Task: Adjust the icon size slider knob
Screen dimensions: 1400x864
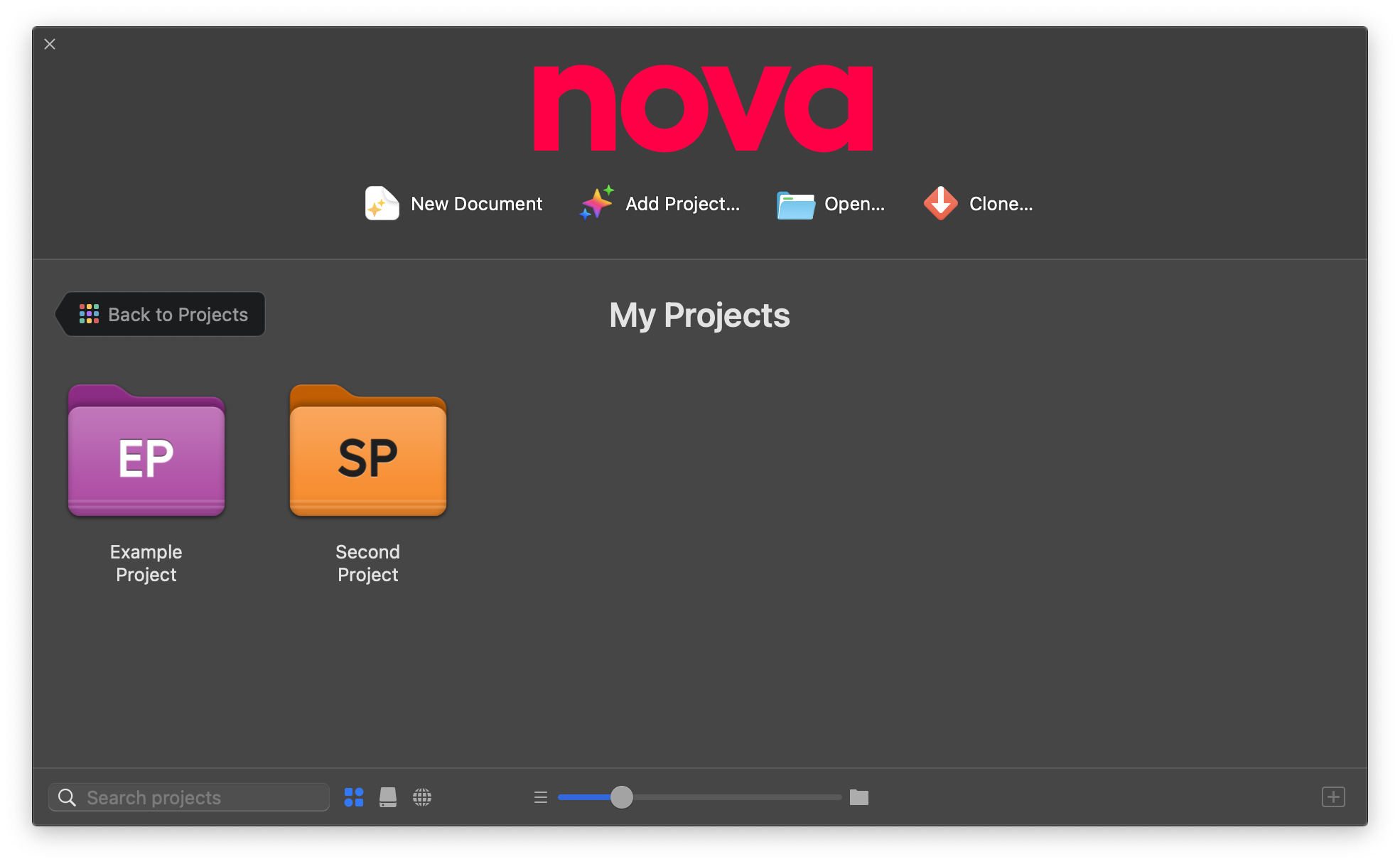Action: click(x=622, y=797)
